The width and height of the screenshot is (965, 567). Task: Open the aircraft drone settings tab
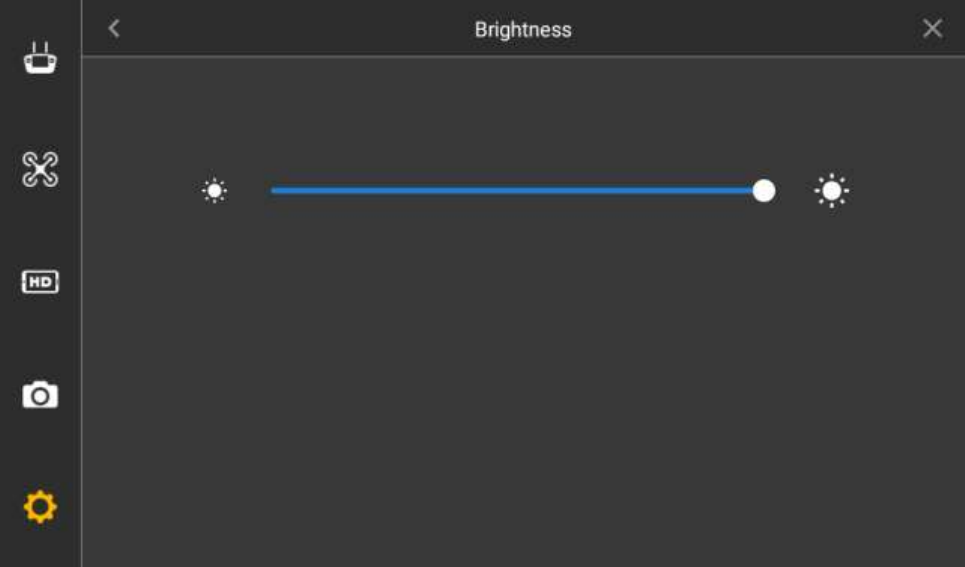40,169
